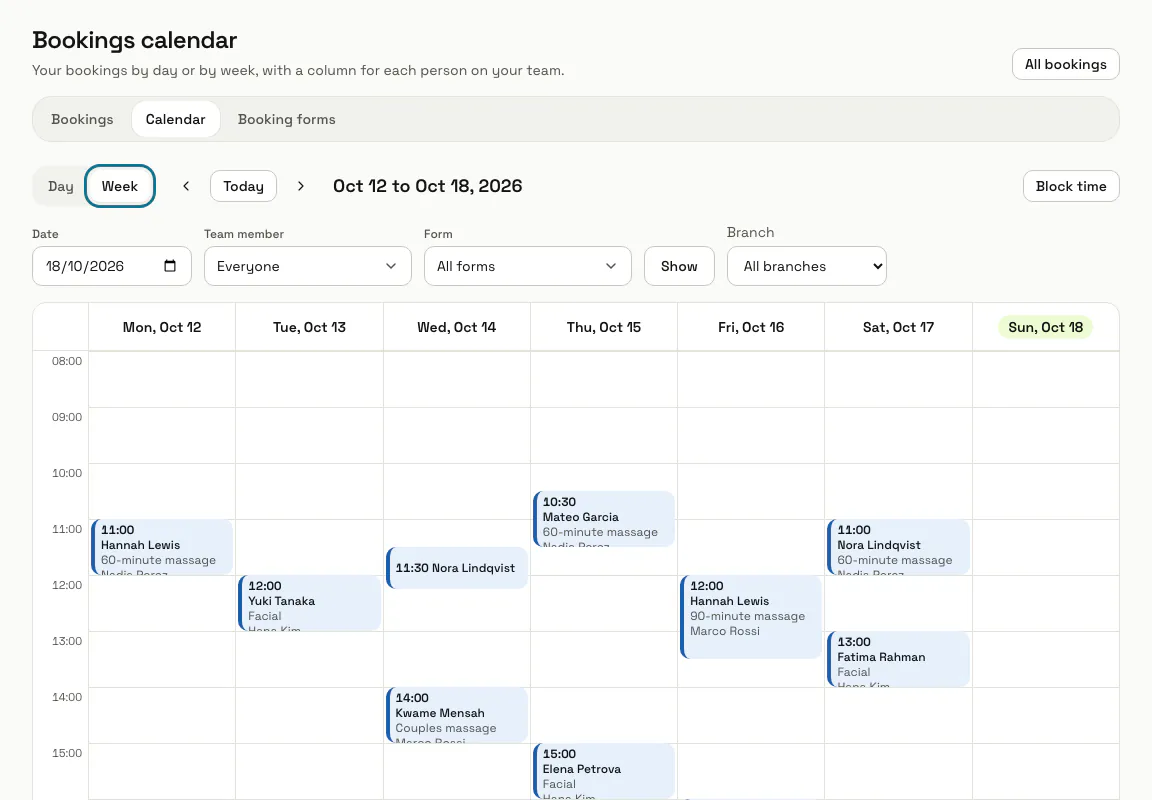Image resolution: width=1152 pixels, height=800 pixels.
Task: Open the Team member dropdown
Action: (x=307, y=266)
